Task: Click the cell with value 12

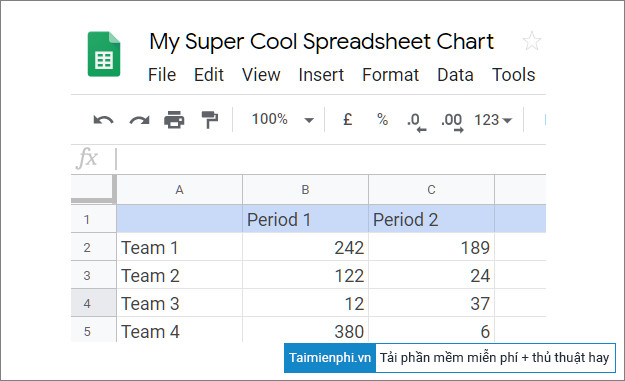Action: pos(305,303)
